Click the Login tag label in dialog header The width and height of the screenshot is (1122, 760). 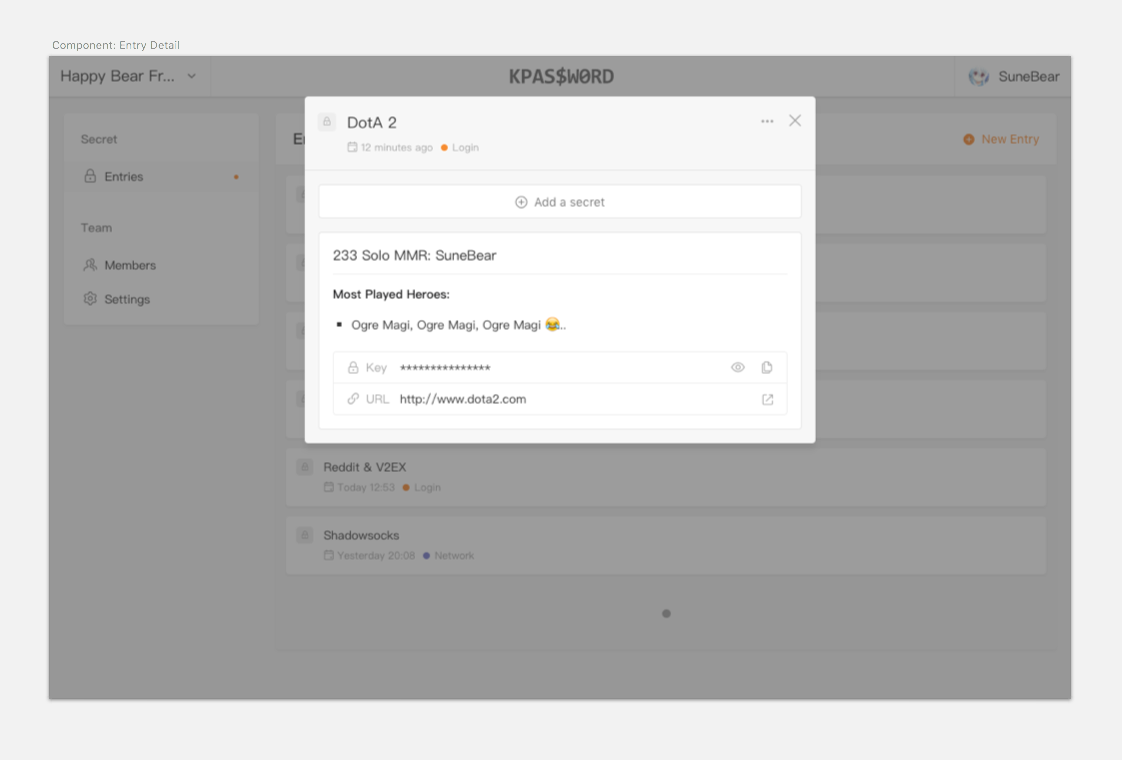click(x=465, y=147)
